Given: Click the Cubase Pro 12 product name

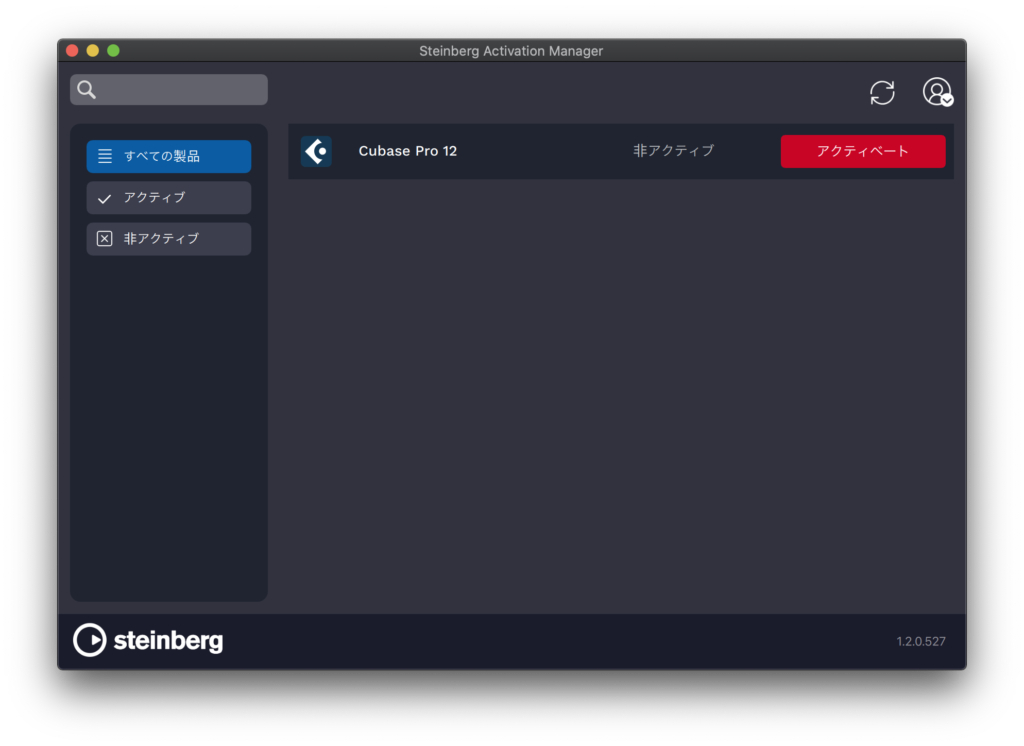Looking at the screenshot, I should point(407,151).
